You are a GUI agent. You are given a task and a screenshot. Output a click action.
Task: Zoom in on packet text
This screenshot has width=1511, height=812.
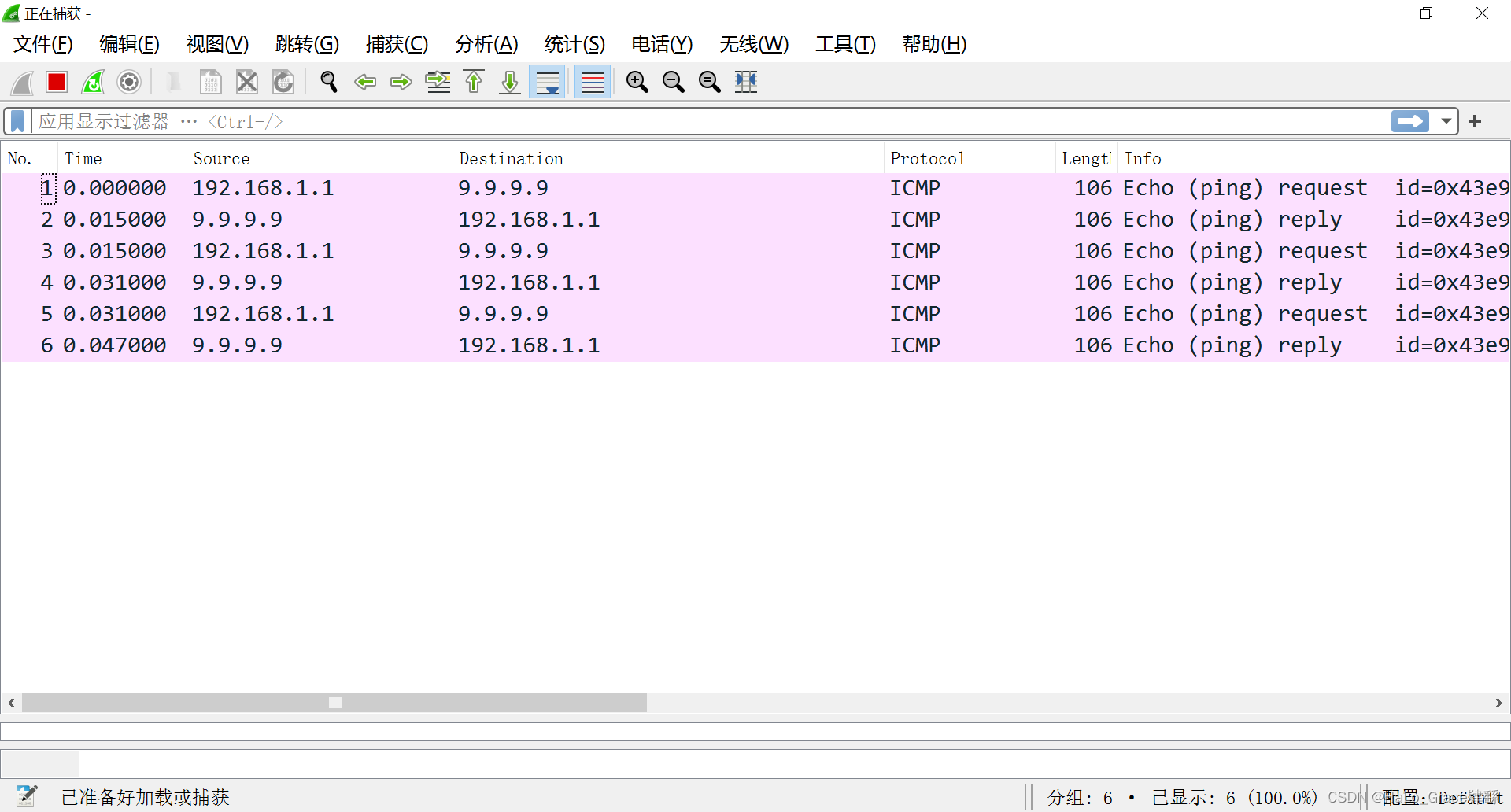(x=637, y=82)
